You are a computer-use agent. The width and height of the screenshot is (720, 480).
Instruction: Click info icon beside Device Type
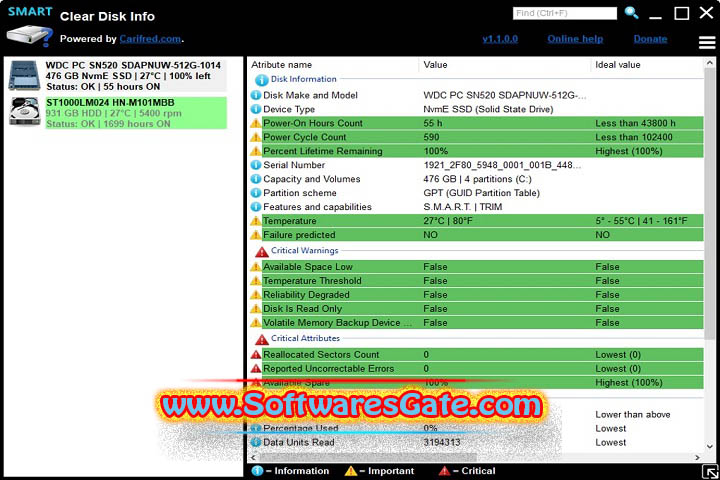click(x=256, y=109)
